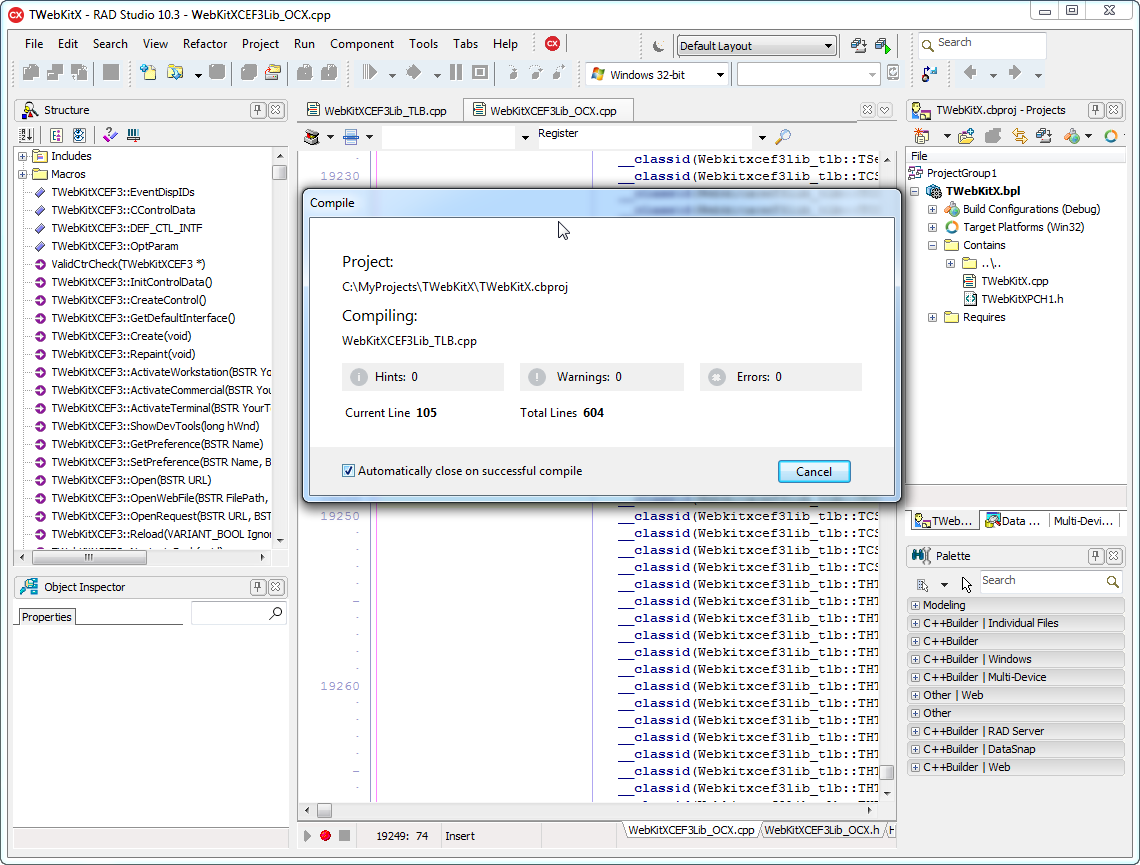Click the Program Reset stop icon
Image resolution: width=1140 pixels, height=865 pixels.
coord(480,72)
